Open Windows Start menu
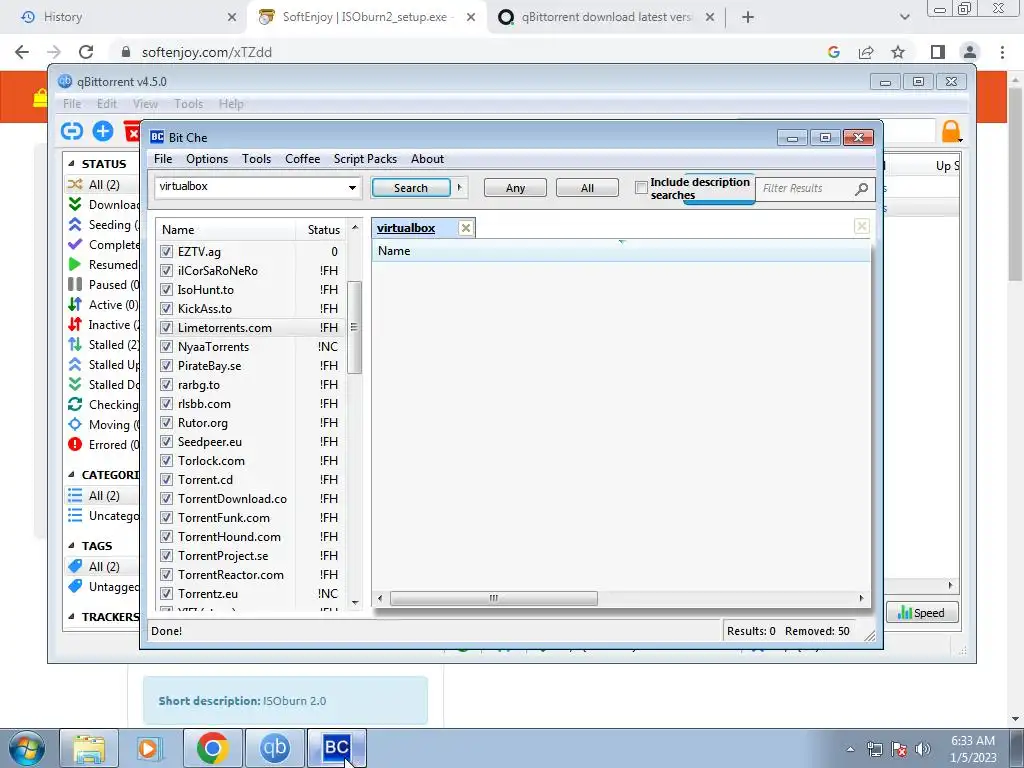1024x768 pixels. click(26, 748)
